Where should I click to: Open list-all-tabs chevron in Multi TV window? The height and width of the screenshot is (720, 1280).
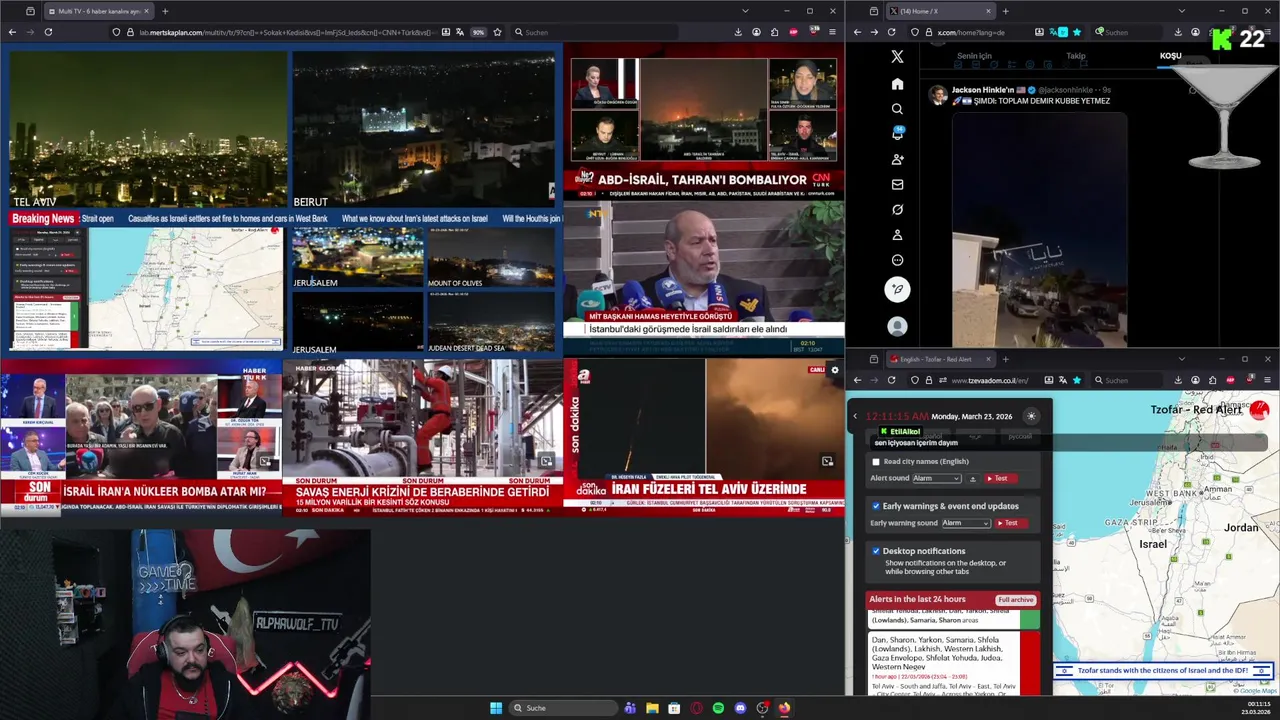pos(744,11)
